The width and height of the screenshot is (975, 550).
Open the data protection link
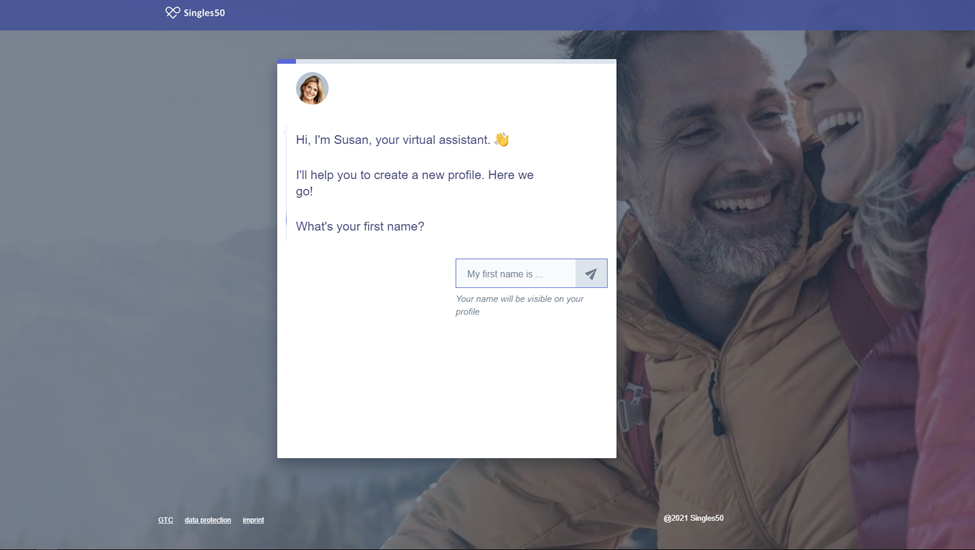(207, 520)
